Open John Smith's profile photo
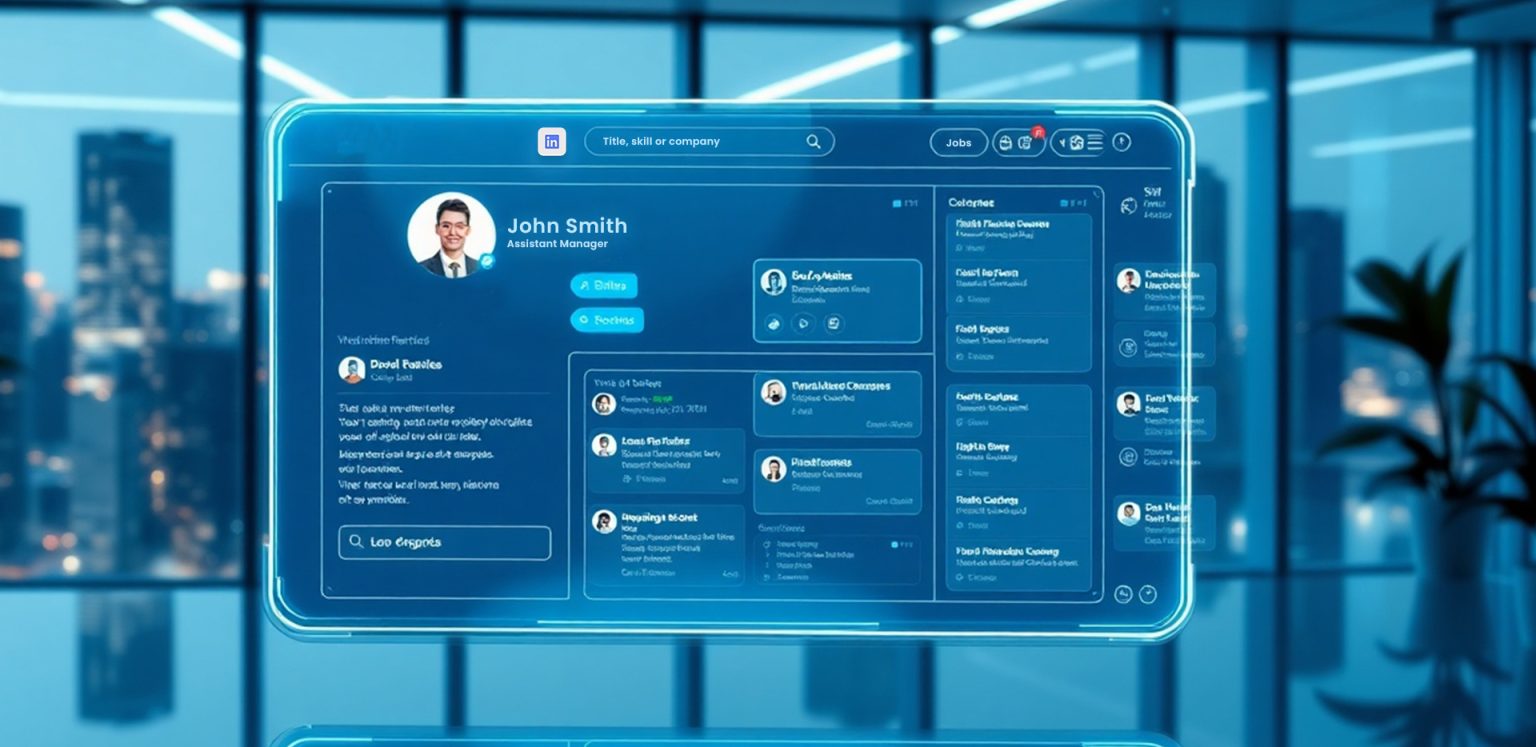The width and height of the screenshot is (1536, 747). [x=451, y=234]
